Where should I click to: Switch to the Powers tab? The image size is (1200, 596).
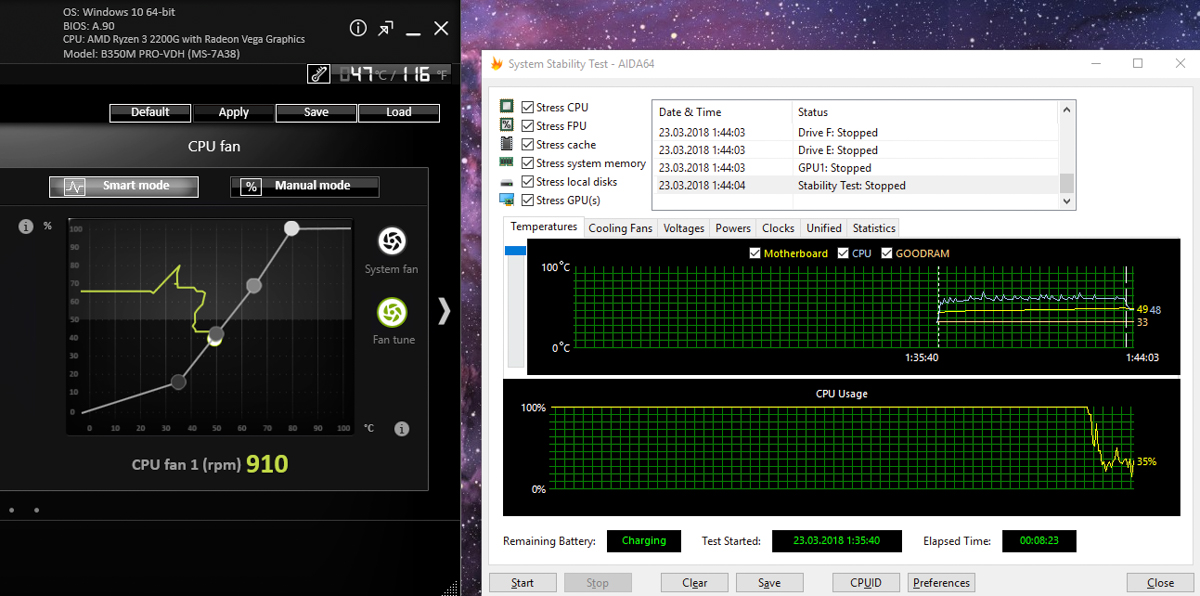tap(733, 228)
